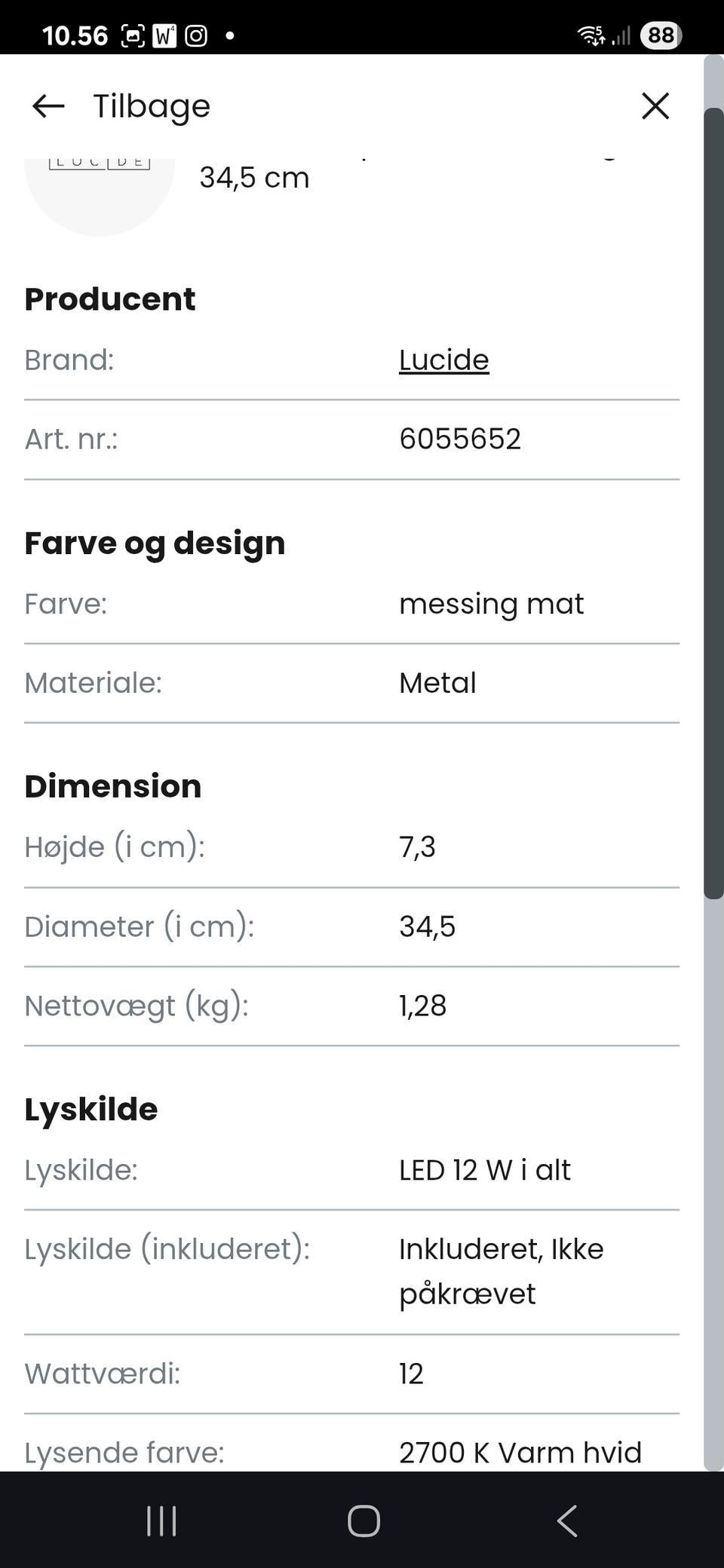724x1568 pixels.
Task: Tap the Android back navigation chevron
Action: 567,1521
